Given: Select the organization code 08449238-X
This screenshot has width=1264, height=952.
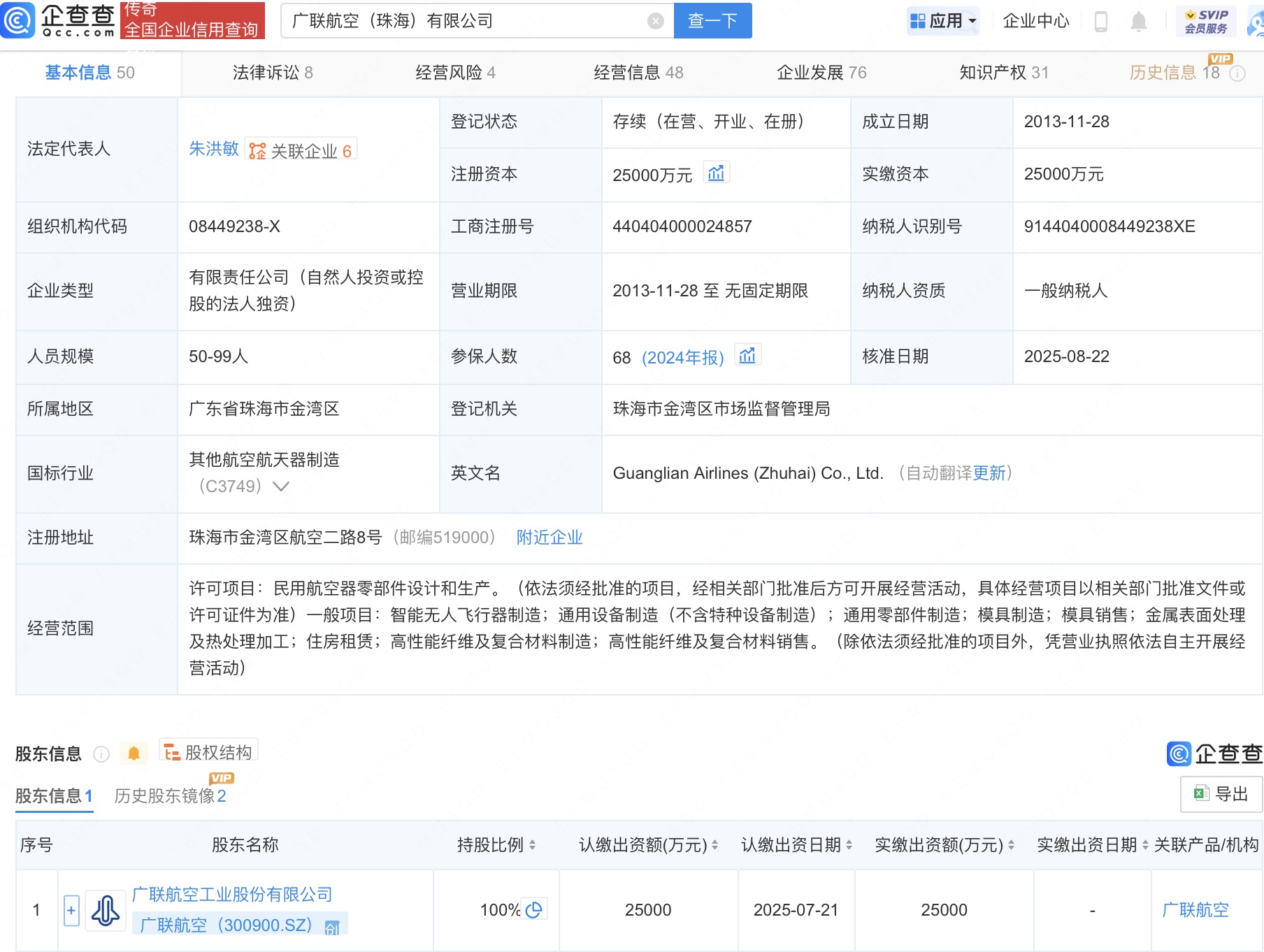Looking at the screenshot, I should click(x=235, y=226).
